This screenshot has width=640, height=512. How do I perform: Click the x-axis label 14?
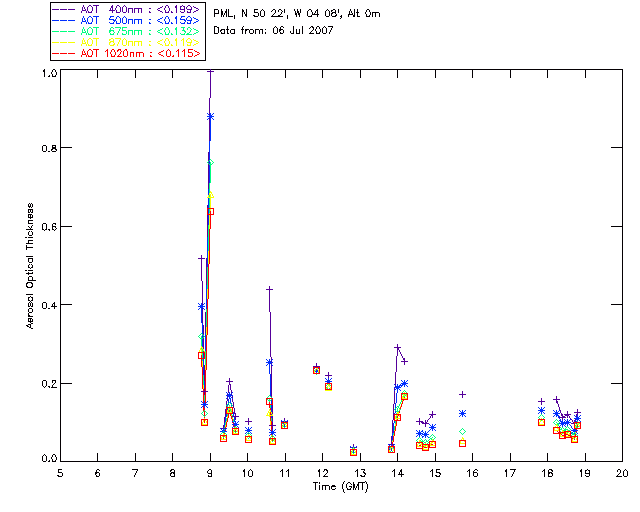398,473
